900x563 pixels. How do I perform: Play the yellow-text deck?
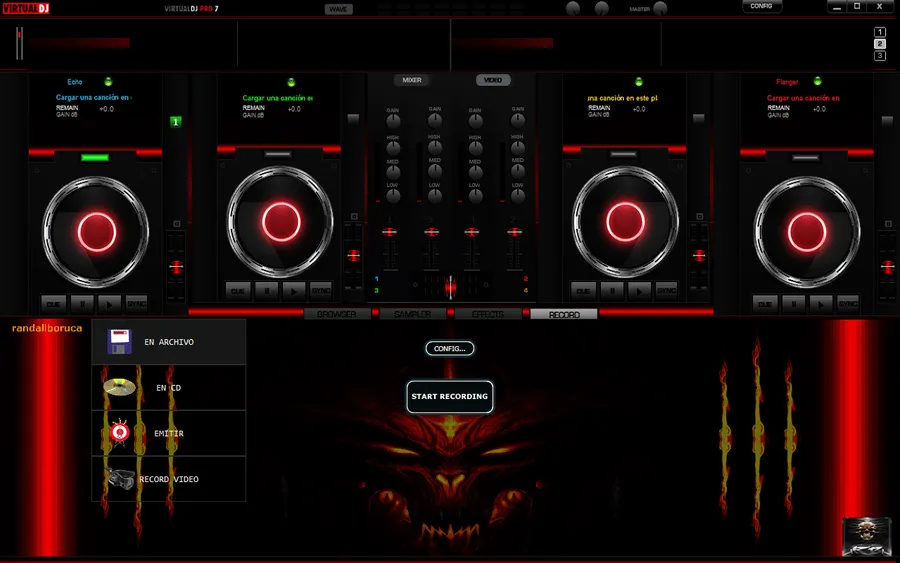pyautogui.click(x=639, y=291)
